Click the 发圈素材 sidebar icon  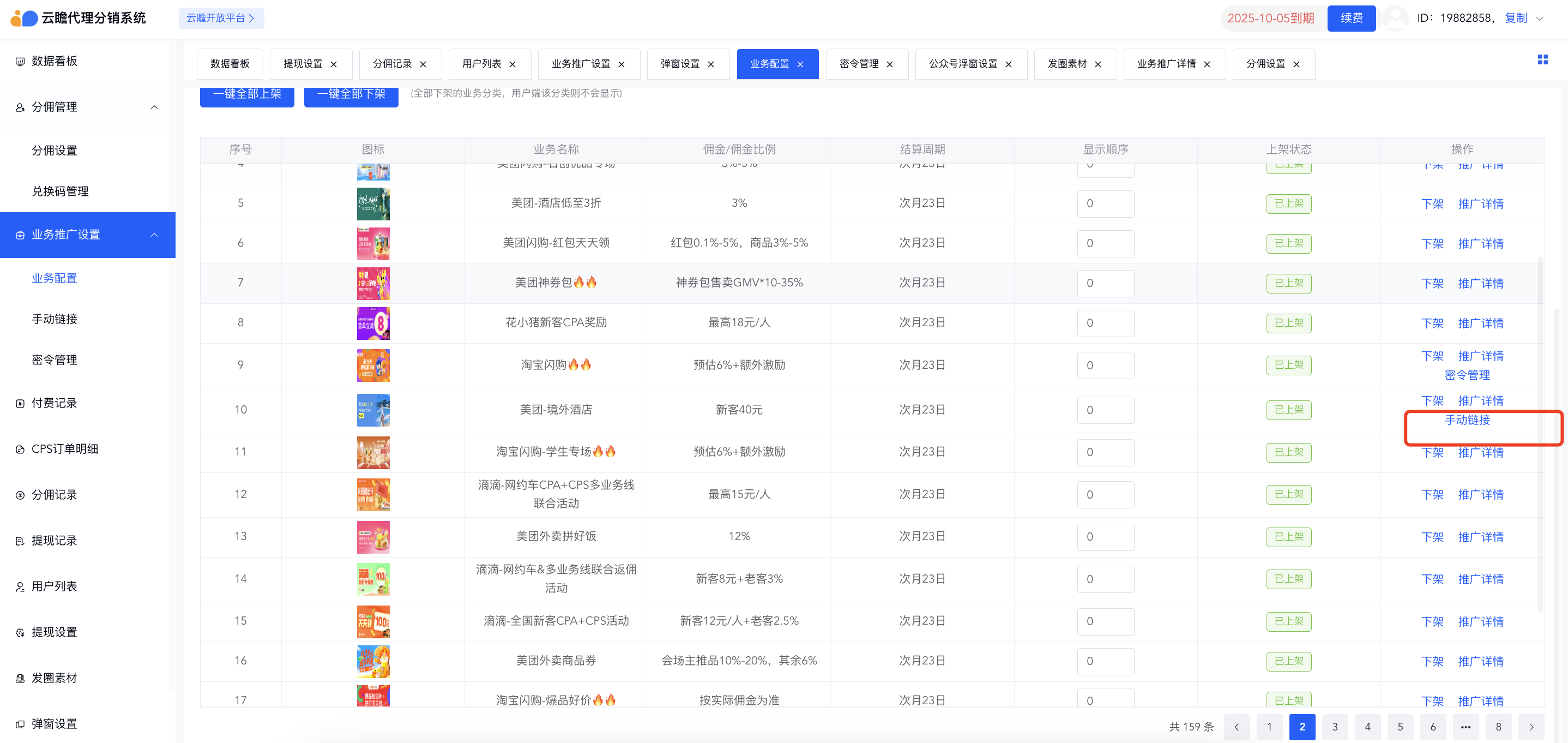click(20, 679)
